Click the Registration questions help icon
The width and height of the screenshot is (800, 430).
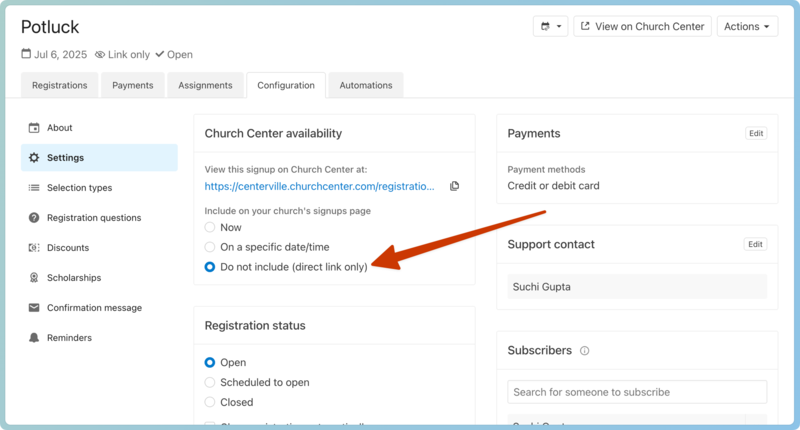point(34,218)
